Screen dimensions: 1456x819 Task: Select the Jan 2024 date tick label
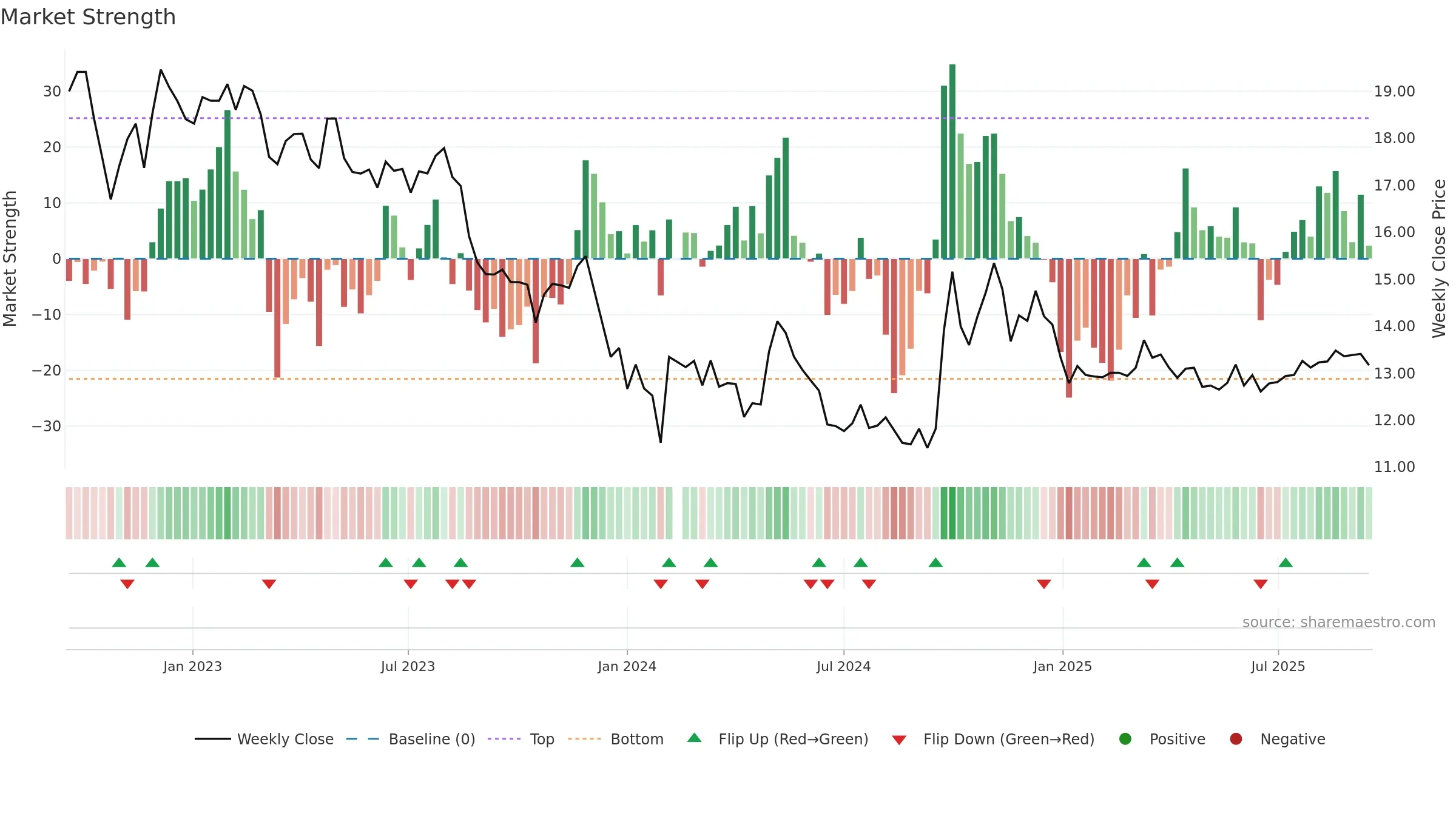pyautogui.click(x=627, y=667)
